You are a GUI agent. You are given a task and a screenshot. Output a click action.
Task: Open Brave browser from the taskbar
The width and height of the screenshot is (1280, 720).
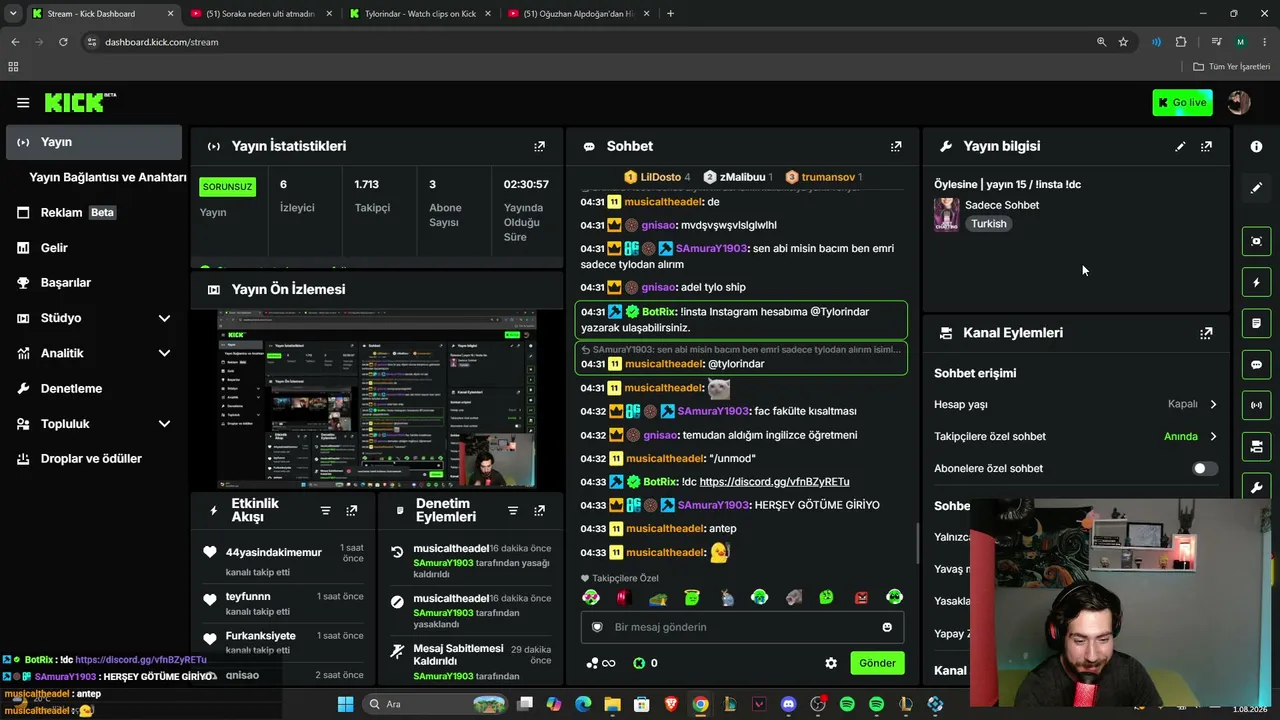coord(671,704)
